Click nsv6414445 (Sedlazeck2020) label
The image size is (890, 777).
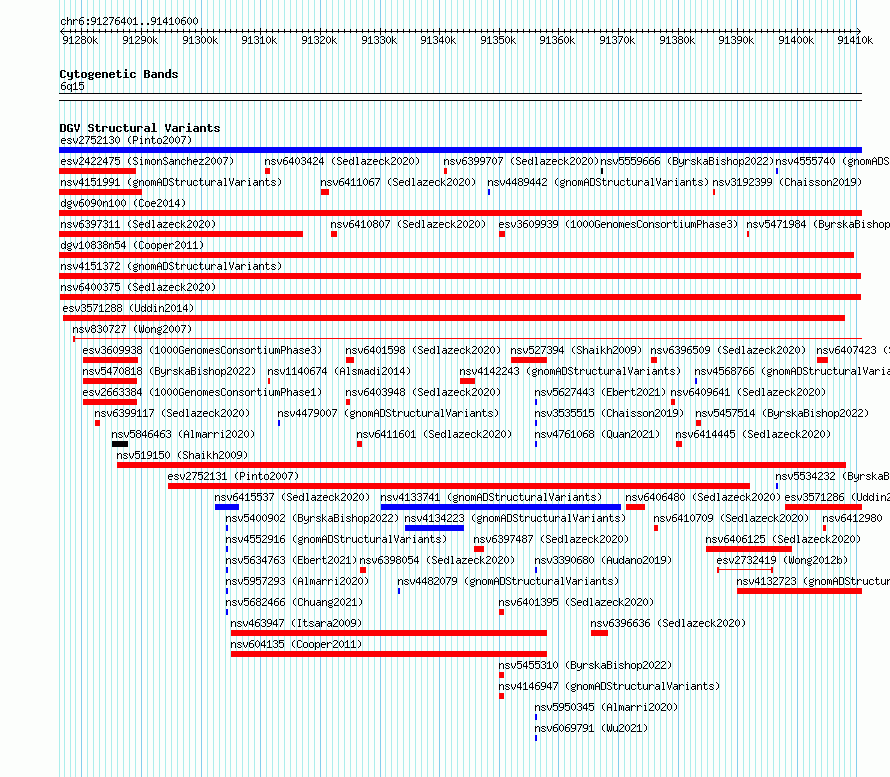pos(753,434)
